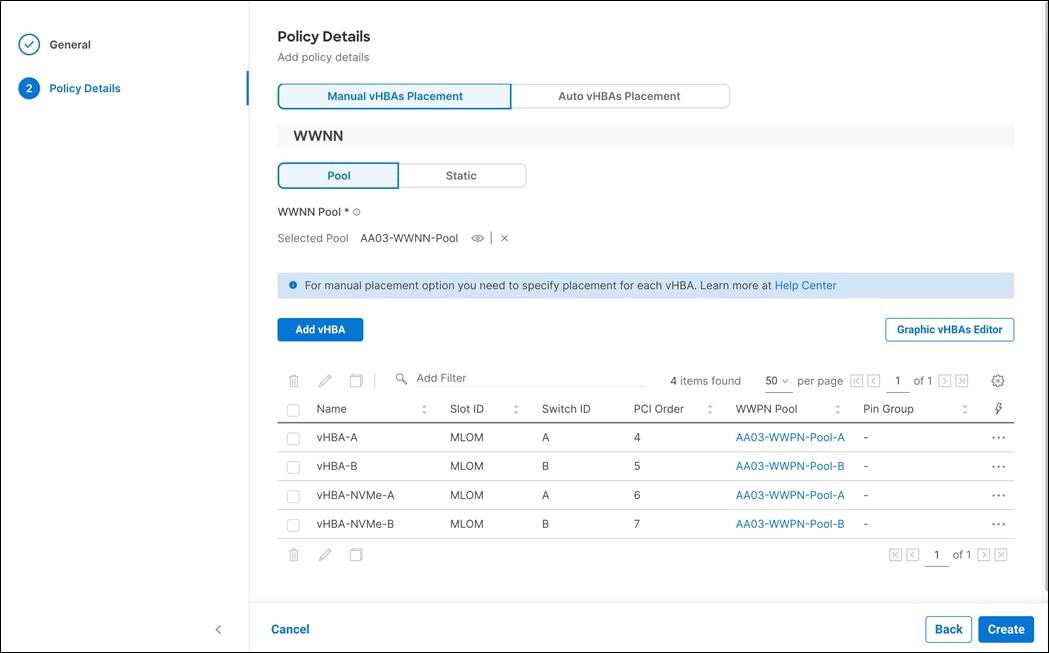Select the Static option for WWNN
1049x653 pixels.
click(x=462, y=175)
